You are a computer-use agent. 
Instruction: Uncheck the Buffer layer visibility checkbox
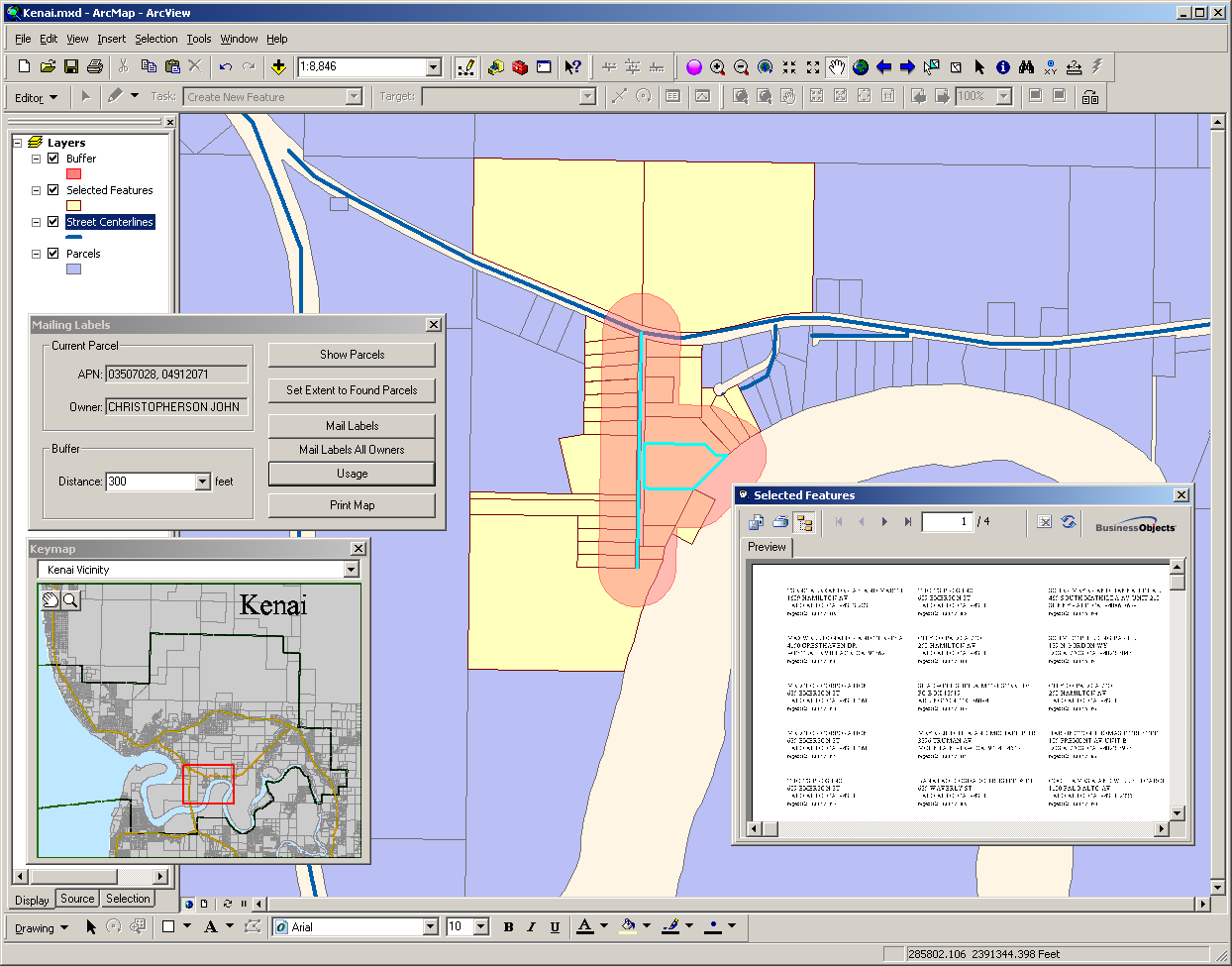(x=53, y=158)
